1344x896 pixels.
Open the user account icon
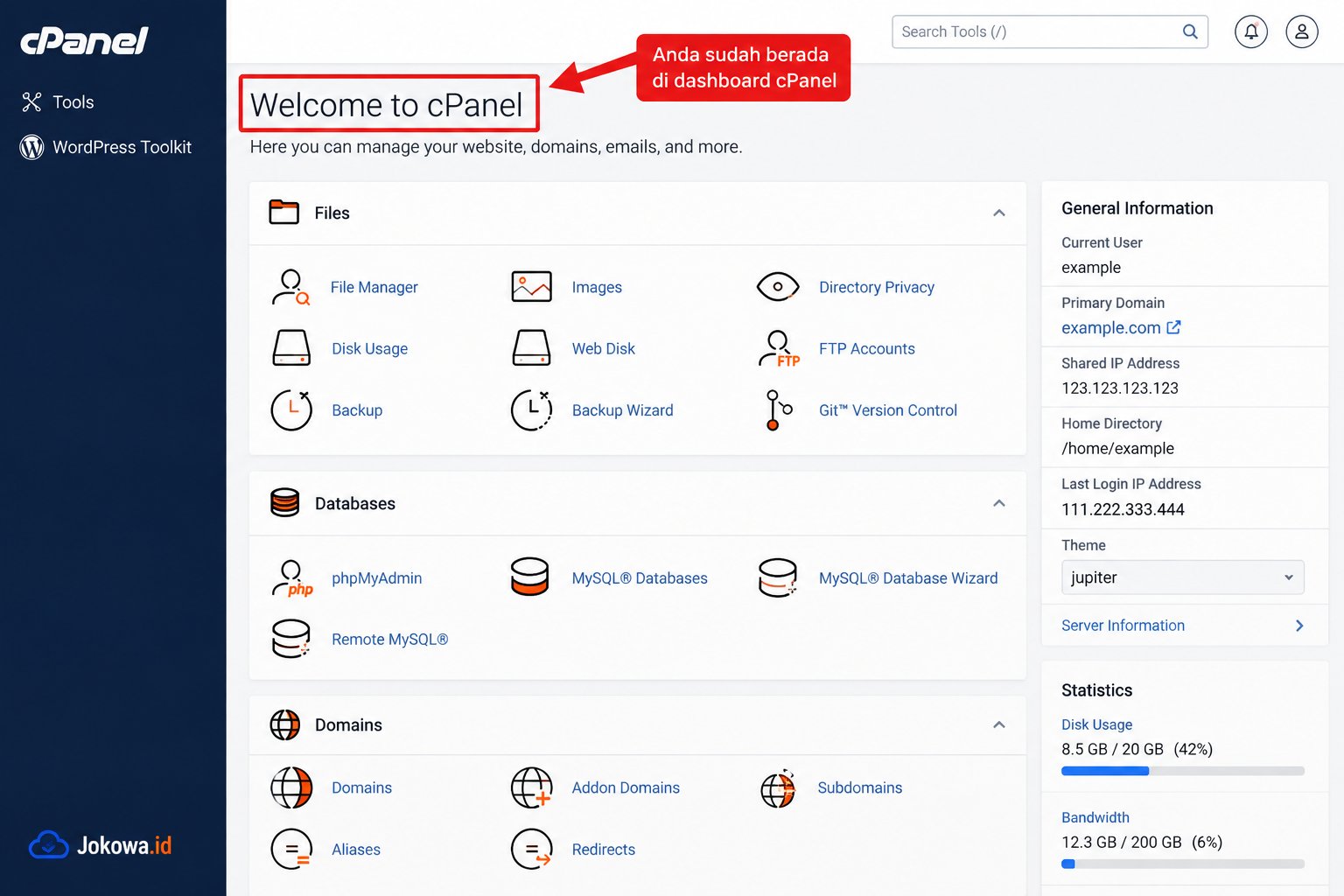[x=1302, y=31]
